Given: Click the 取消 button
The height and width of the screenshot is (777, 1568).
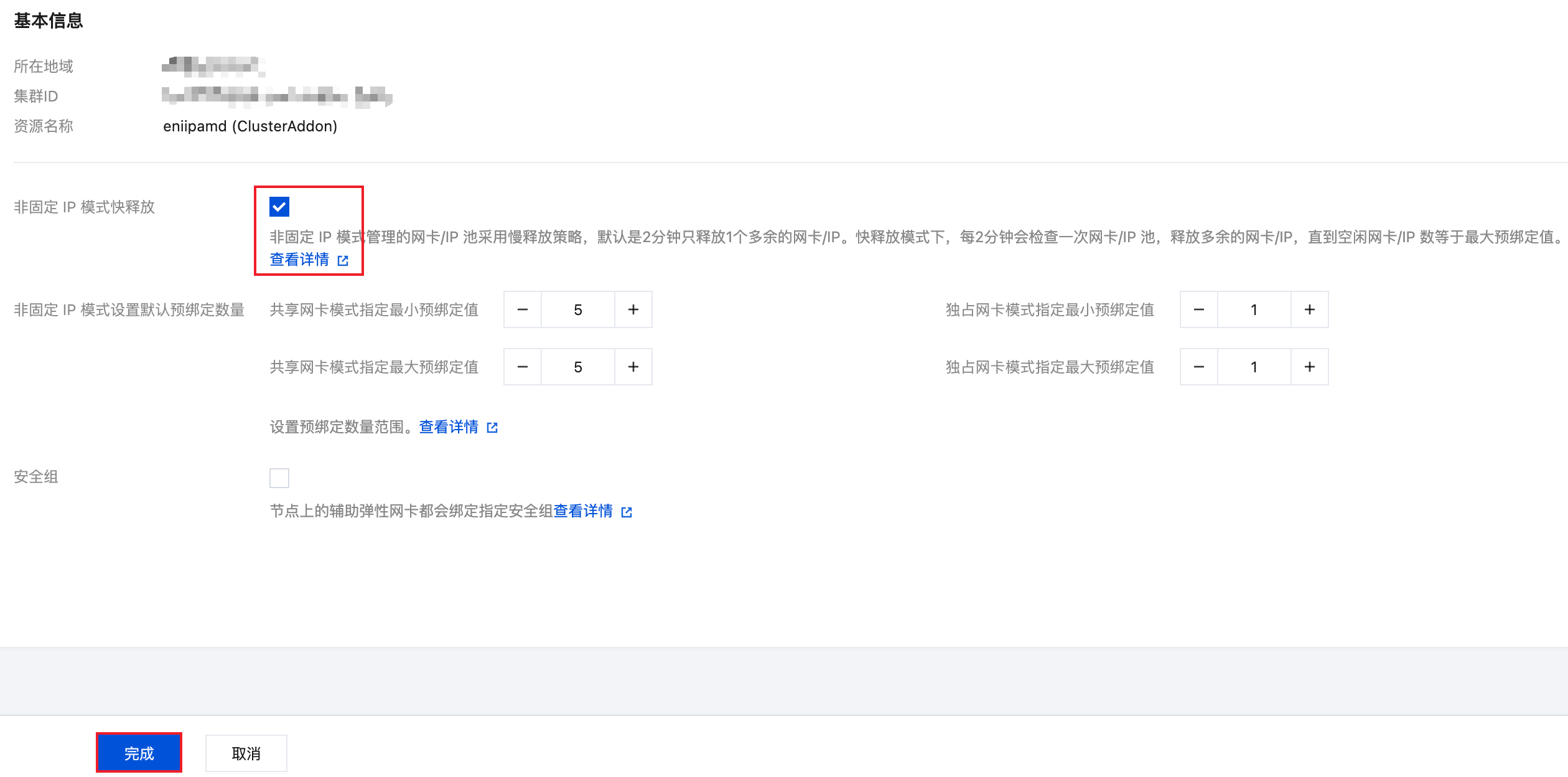Looking at the screenshot, I should point(246,753).
